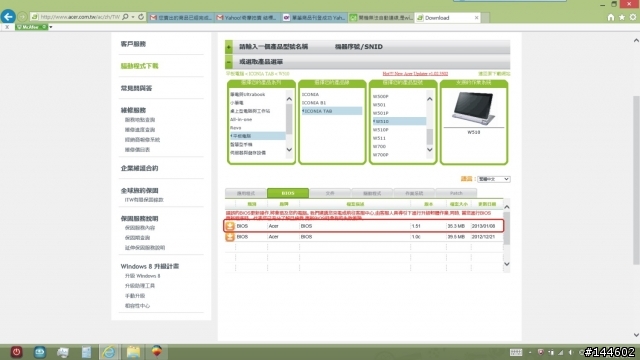The image size is (640, 360).
Task: Open the on-screen keyboard tray icon
Action: (x=516, y=352)
